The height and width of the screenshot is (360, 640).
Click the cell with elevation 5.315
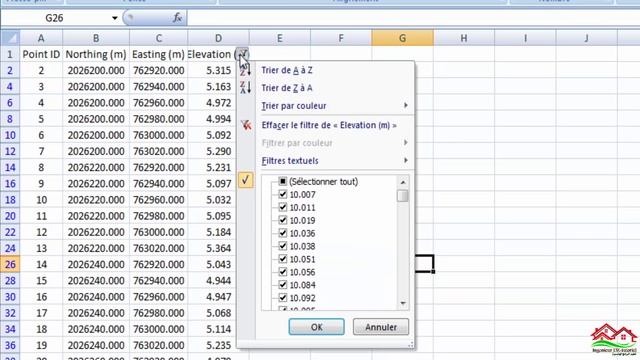(212, 71)
